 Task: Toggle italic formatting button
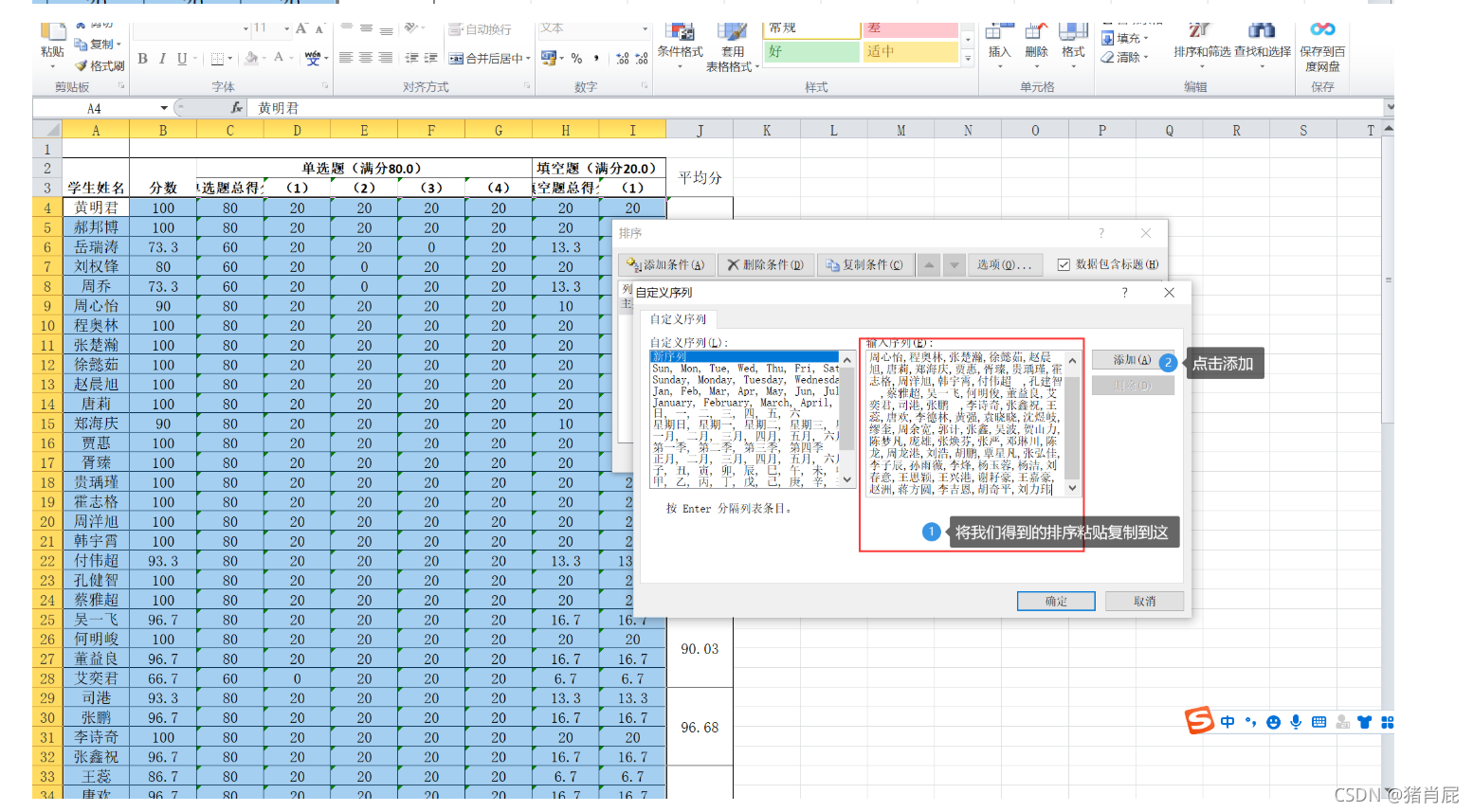click(x=162, y=59)
